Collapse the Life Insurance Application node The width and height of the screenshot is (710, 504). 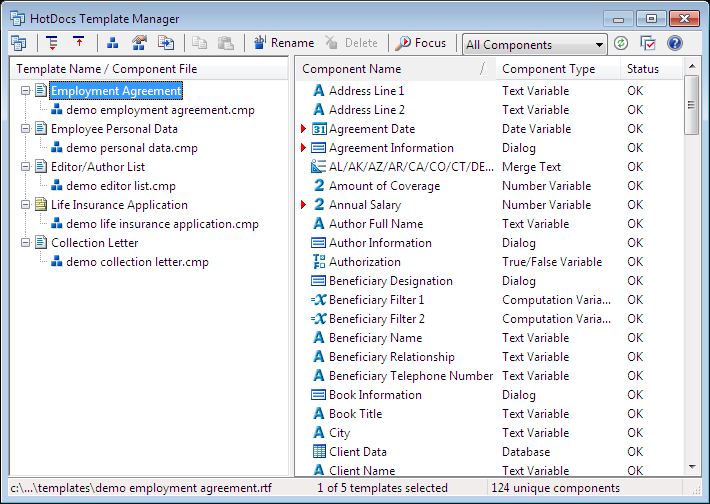point(26,205)
